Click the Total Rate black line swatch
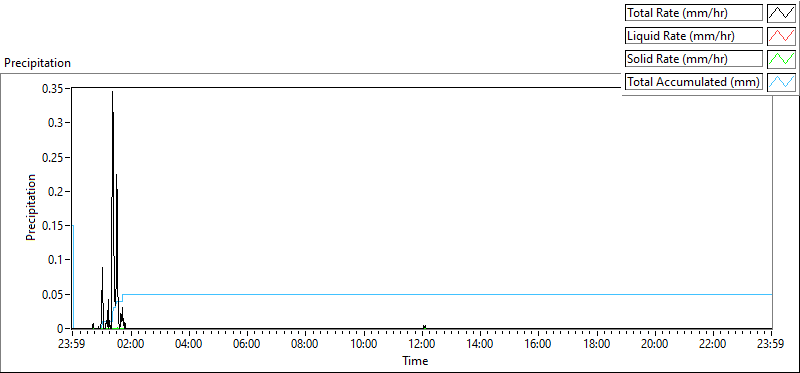This screenshot has height=373, width=800. [781, 13]
